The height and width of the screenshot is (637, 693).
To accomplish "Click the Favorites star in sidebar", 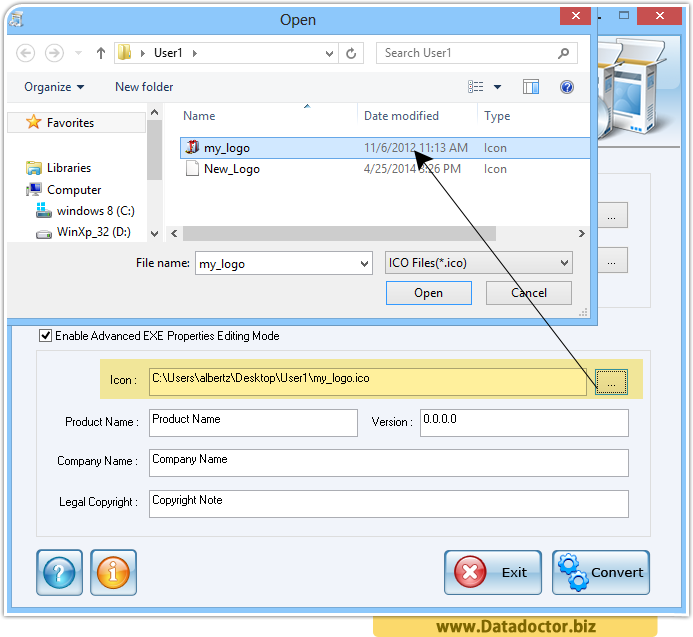I will (x=34, y=122).
